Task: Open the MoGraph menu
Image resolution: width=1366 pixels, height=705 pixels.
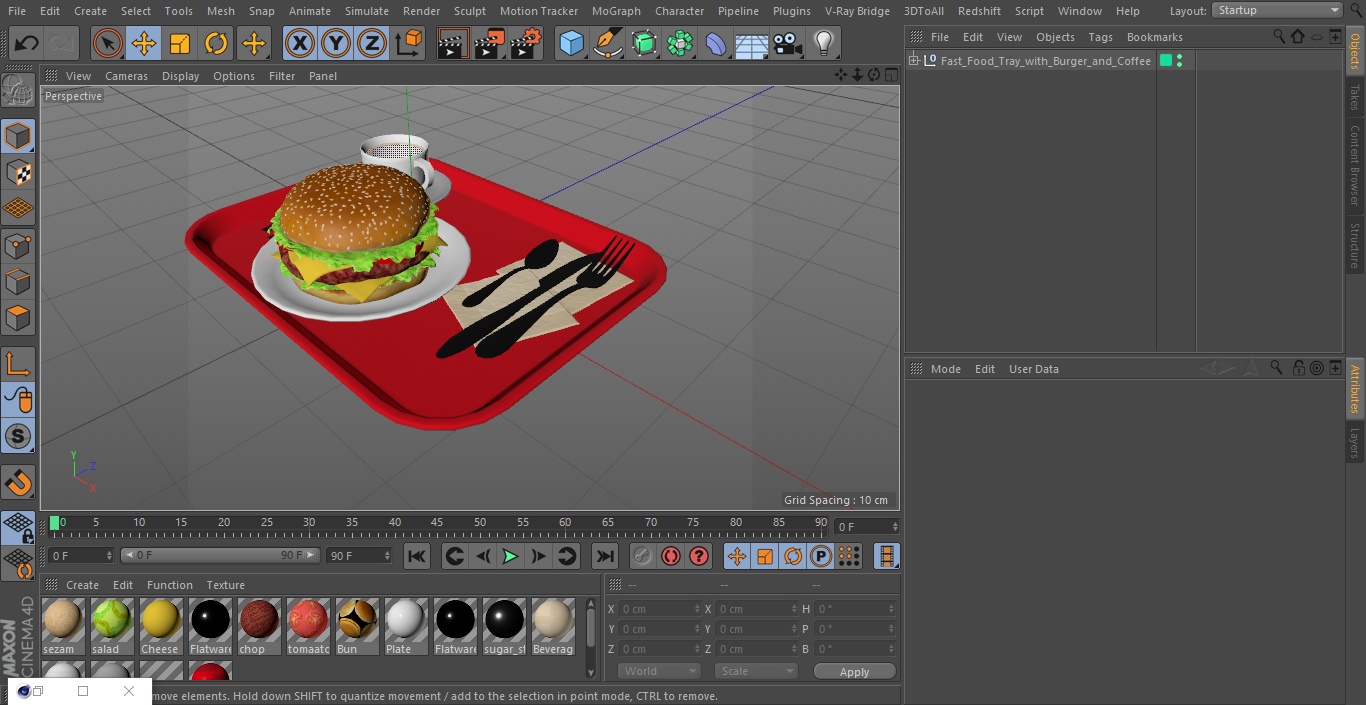Action: click(616, 11)
